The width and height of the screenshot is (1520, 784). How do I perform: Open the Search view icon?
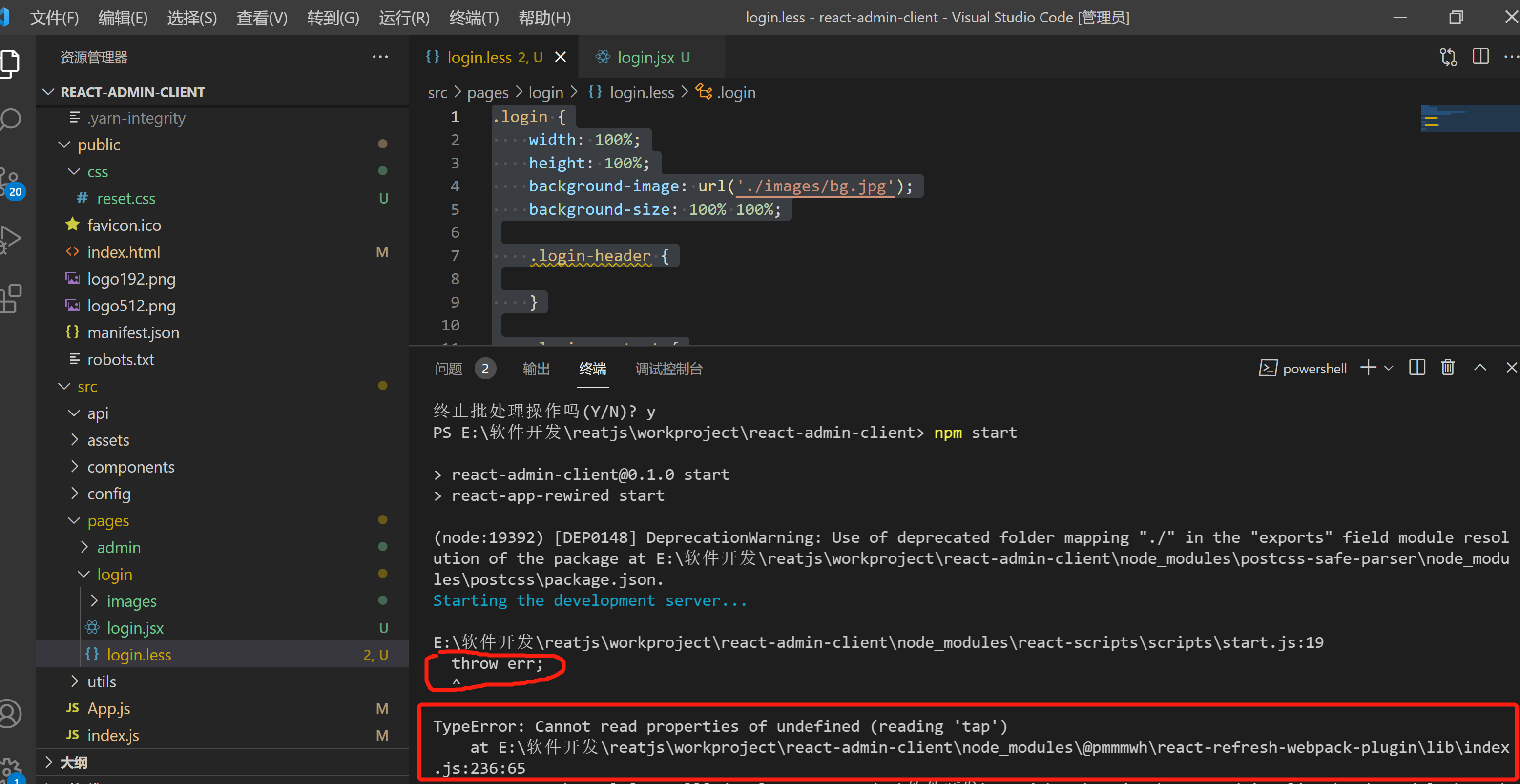click(x=11, y=120)
